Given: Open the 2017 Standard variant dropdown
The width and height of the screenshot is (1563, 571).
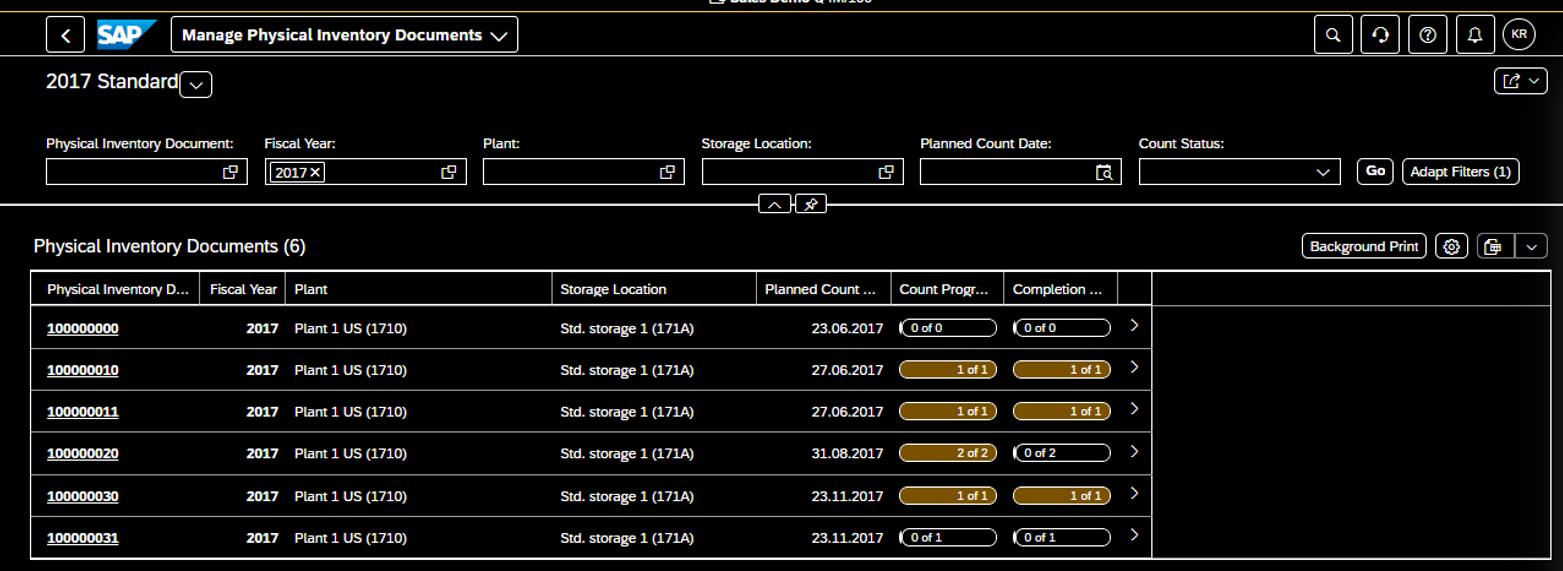Looking at the screenshot, I should (x=196, y=85).
